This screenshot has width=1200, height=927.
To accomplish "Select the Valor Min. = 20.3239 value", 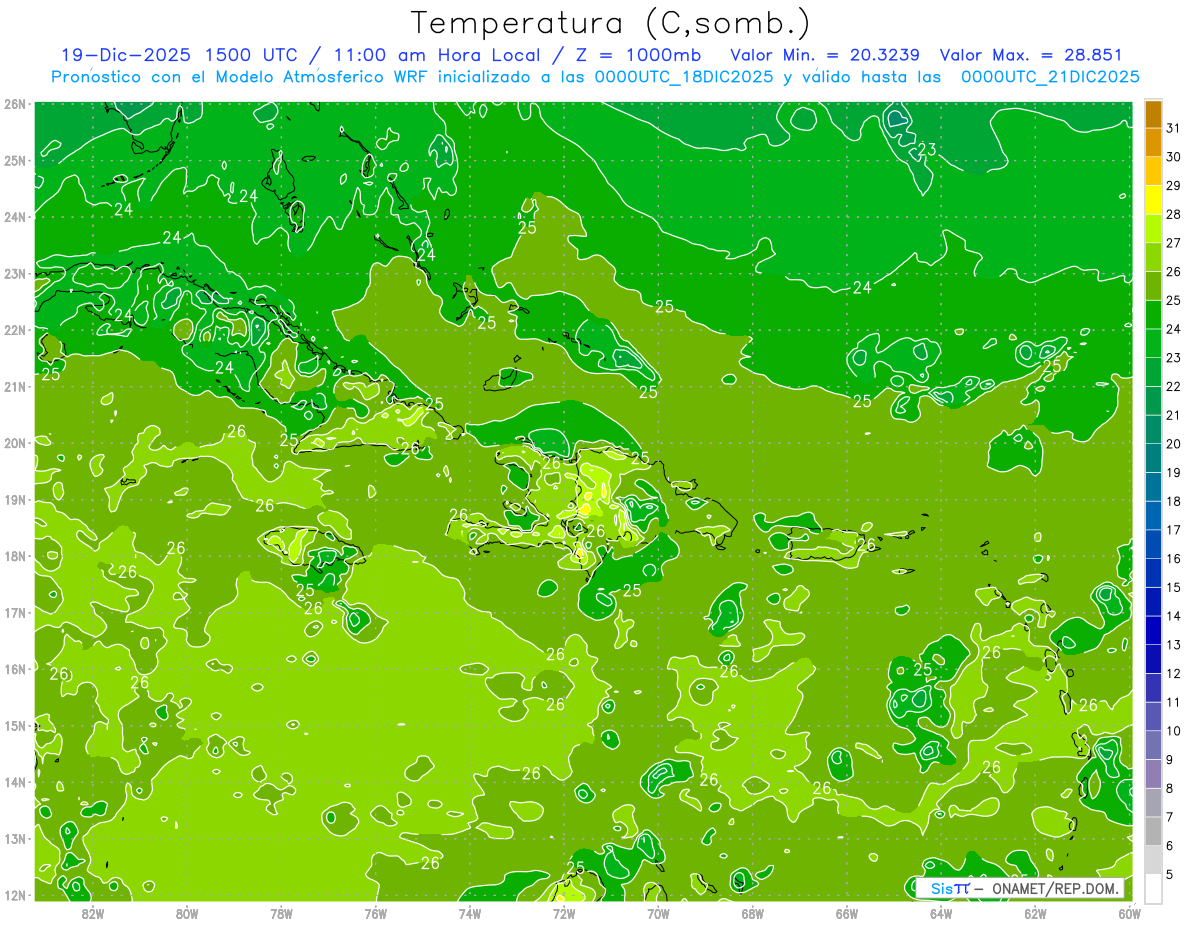I will (x=825, y=55).
